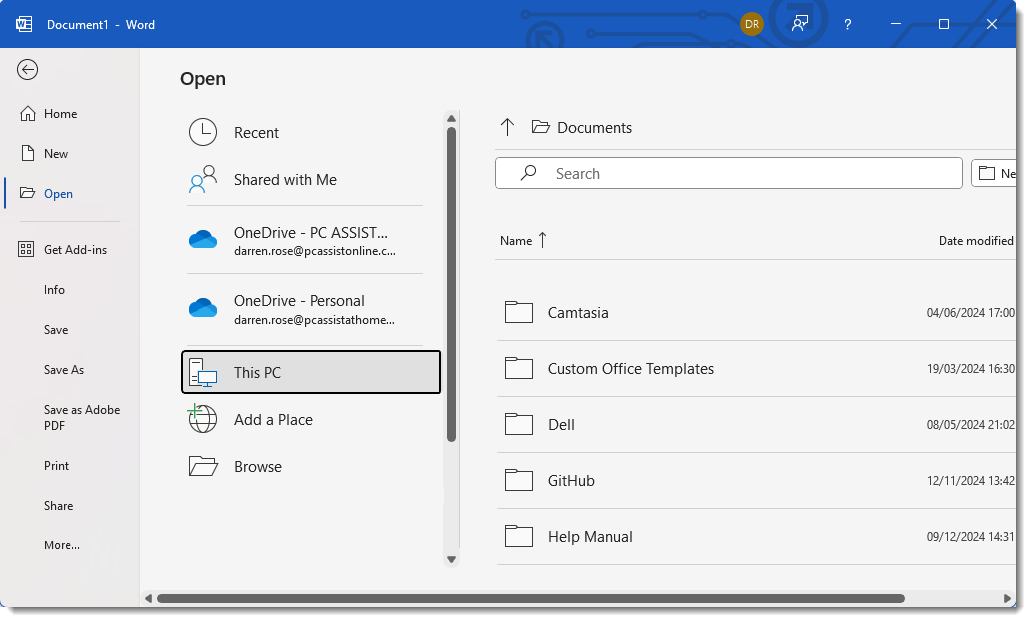Image resolution: width=1031 pixels, height=622 pixels.
Task: Click the Get Add-ins grid icon
Action: 26,249
